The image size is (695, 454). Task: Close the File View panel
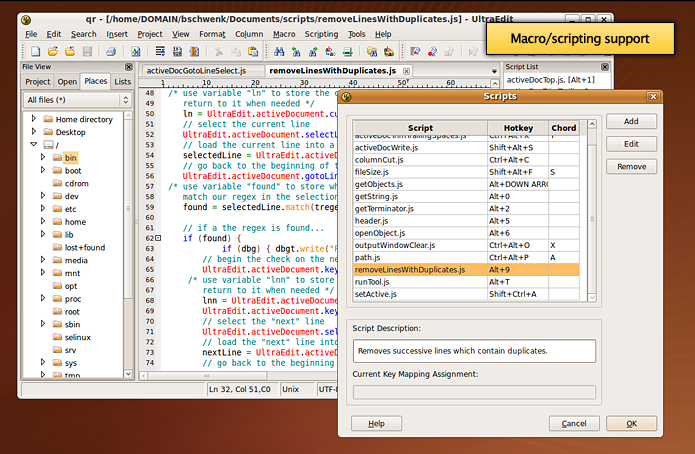pyautogui.click(x=129, y=67)
